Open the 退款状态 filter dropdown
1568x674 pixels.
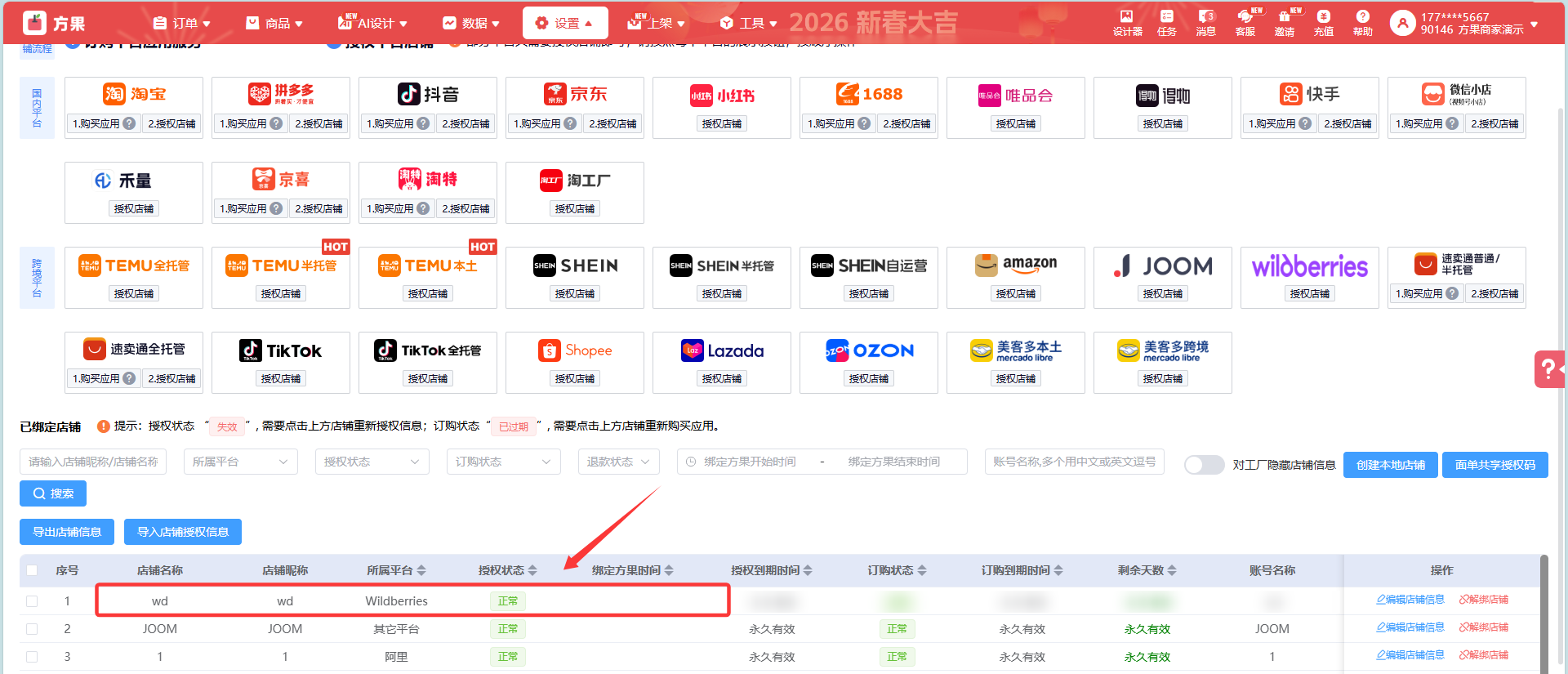[619, 462]
